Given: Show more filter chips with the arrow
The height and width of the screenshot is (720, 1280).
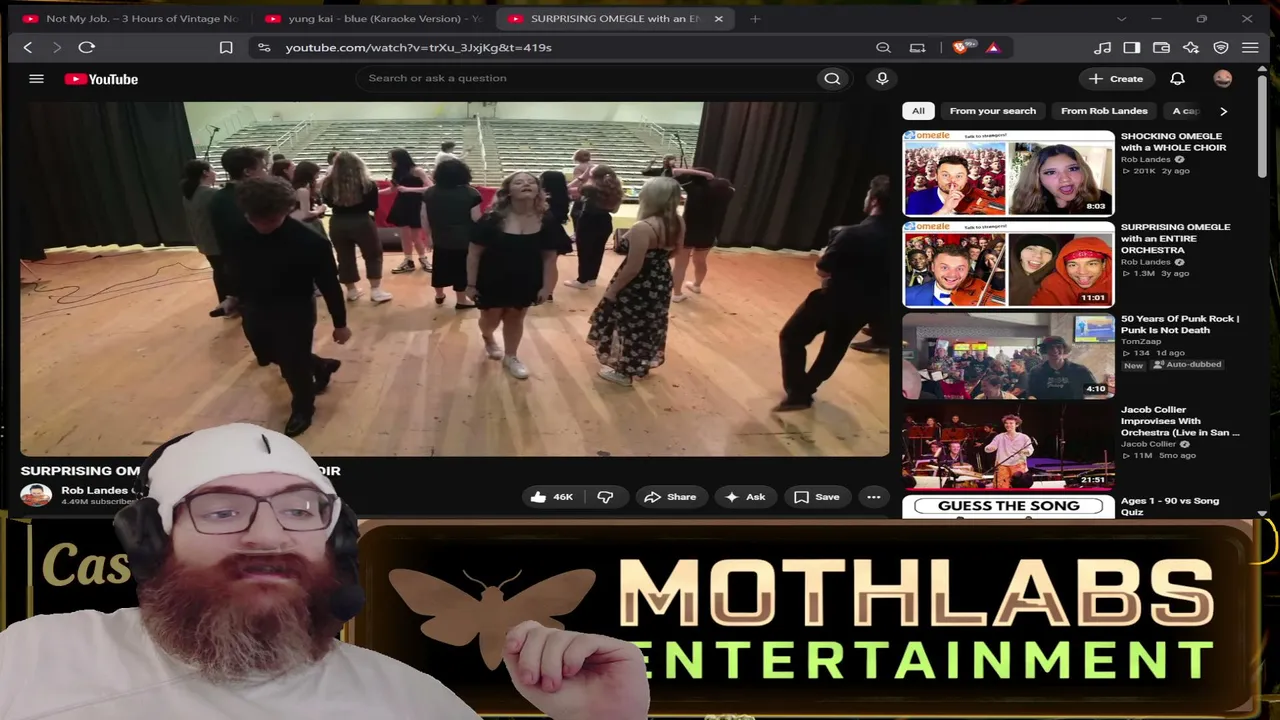Looking at the screenshot, I should point(1223,111).
